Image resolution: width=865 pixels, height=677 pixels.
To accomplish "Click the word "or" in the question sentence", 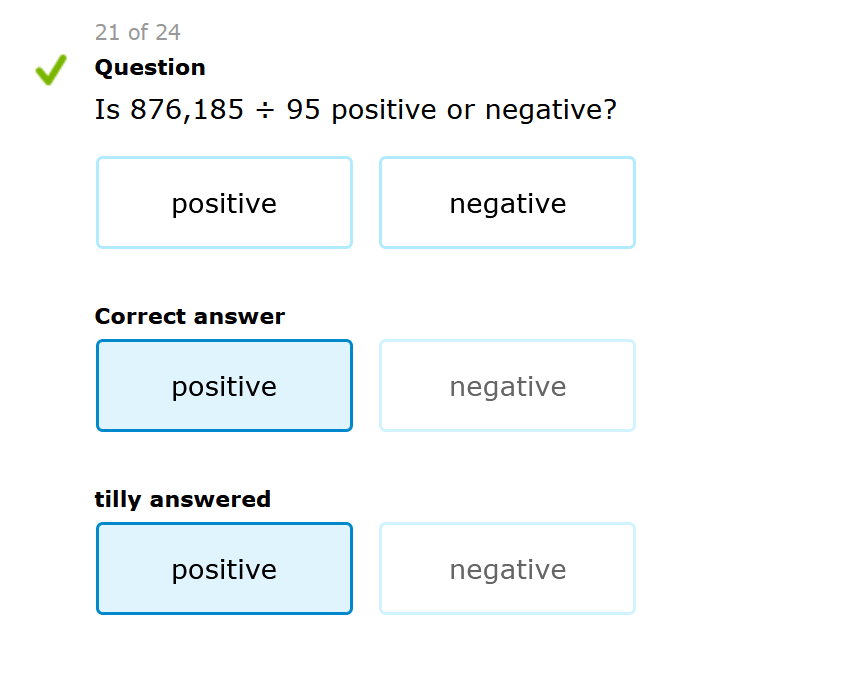I will [x=461, y=110].
